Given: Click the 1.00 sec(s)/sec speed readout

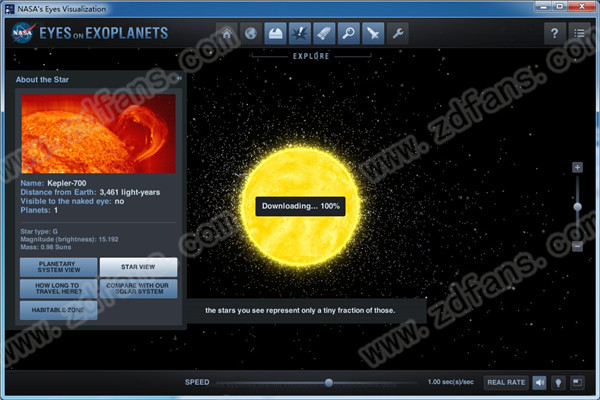Looking at the screenshot, I should 450,382.
